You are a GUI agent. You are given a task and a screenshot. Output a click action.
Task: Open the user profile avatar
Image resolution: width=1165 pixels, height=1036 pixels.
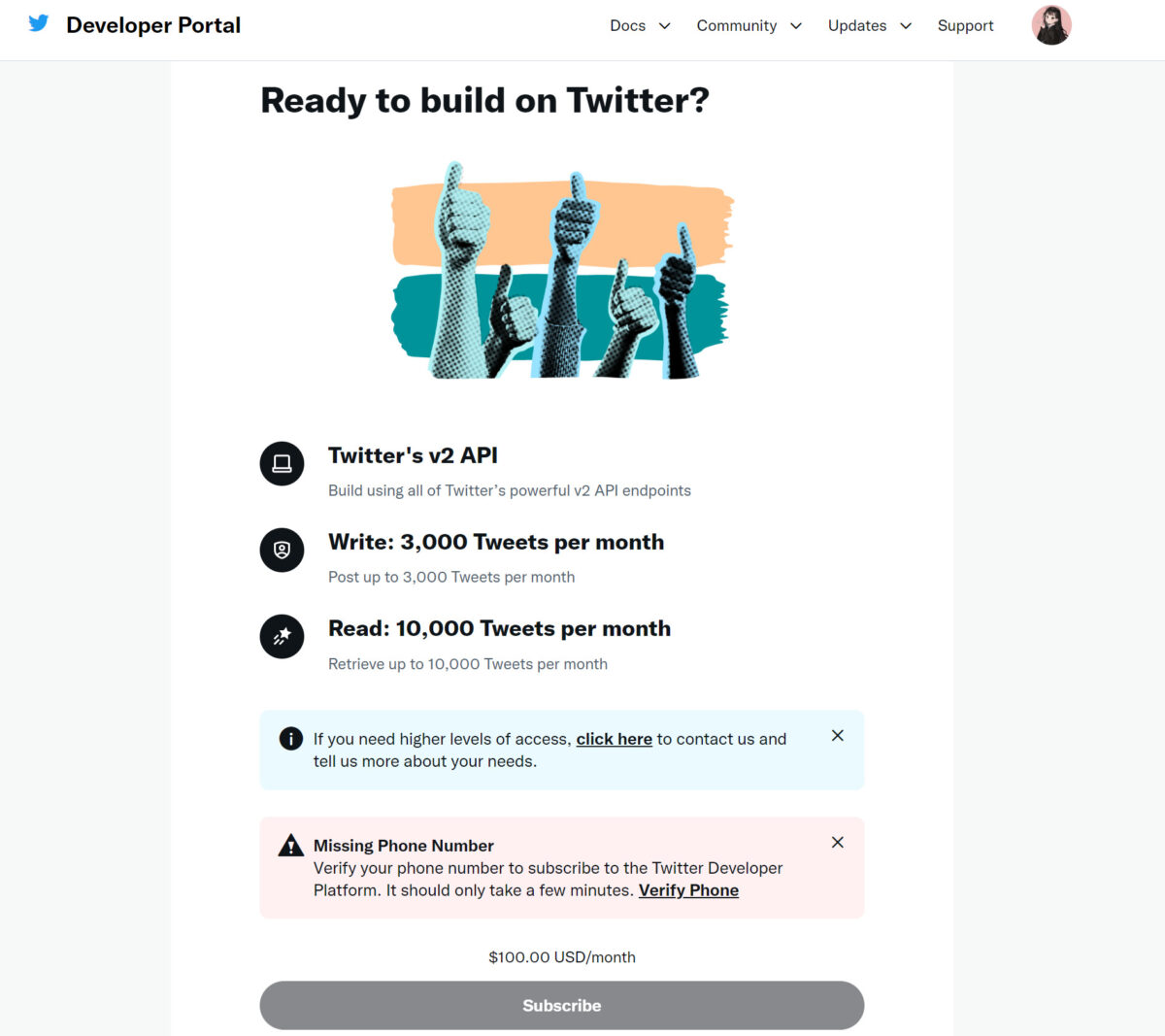(x=1051, y=25)
